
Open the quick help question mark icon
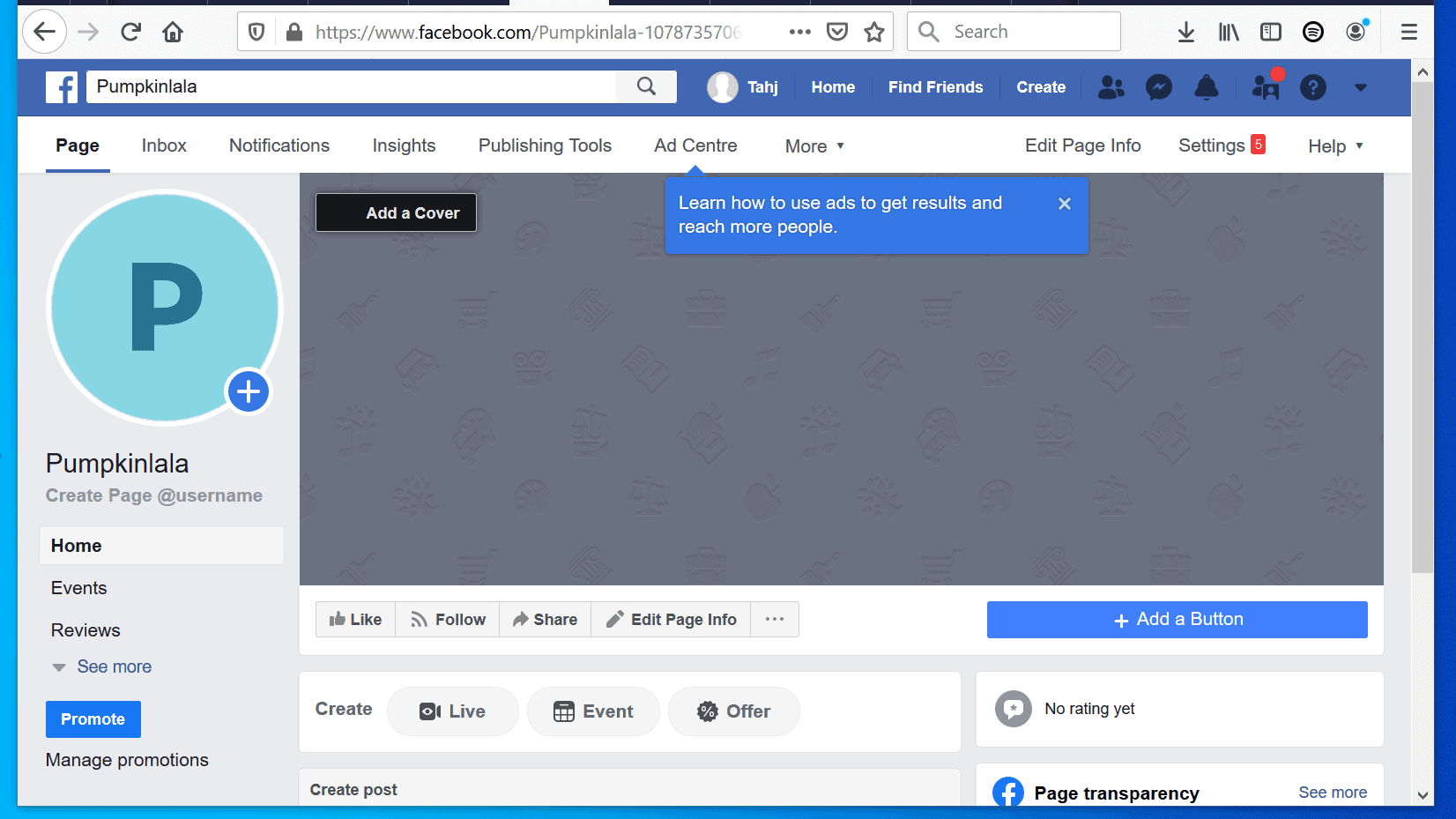[x=1313, y=87]
